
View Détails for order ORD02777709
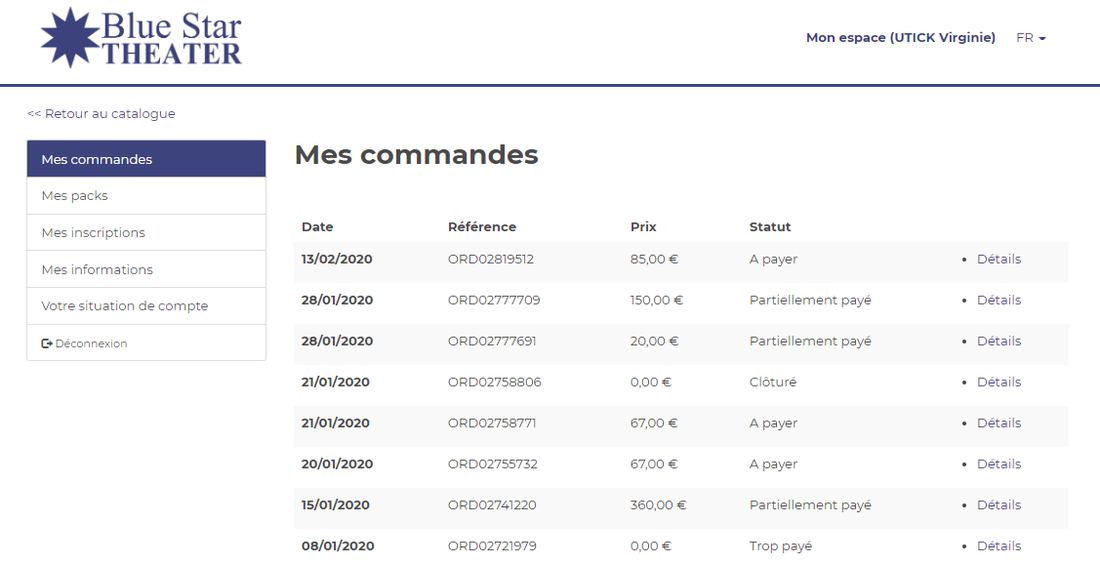[x=998, y=300]
